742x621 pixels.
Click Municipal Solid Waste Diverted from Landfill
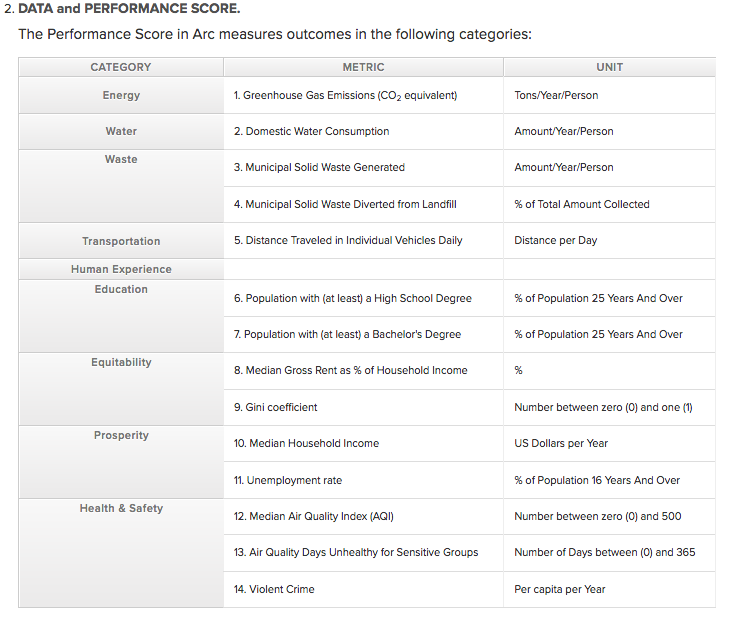click(345, 204)
